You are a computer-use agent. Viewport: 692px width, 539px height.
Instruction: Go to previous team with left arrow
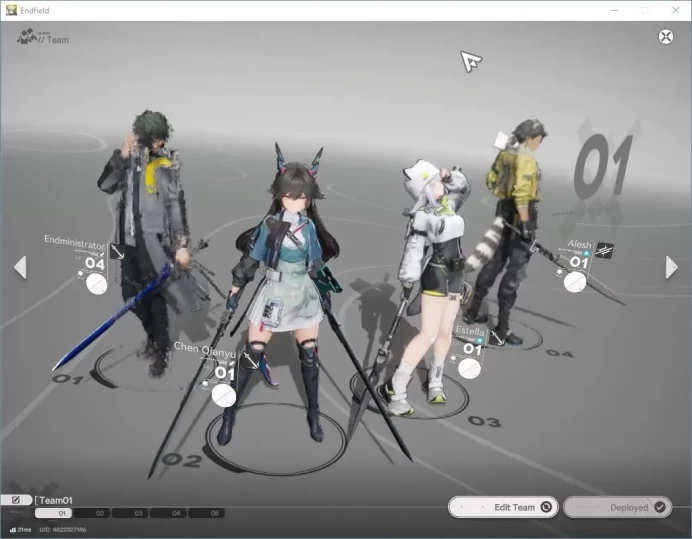20,267
